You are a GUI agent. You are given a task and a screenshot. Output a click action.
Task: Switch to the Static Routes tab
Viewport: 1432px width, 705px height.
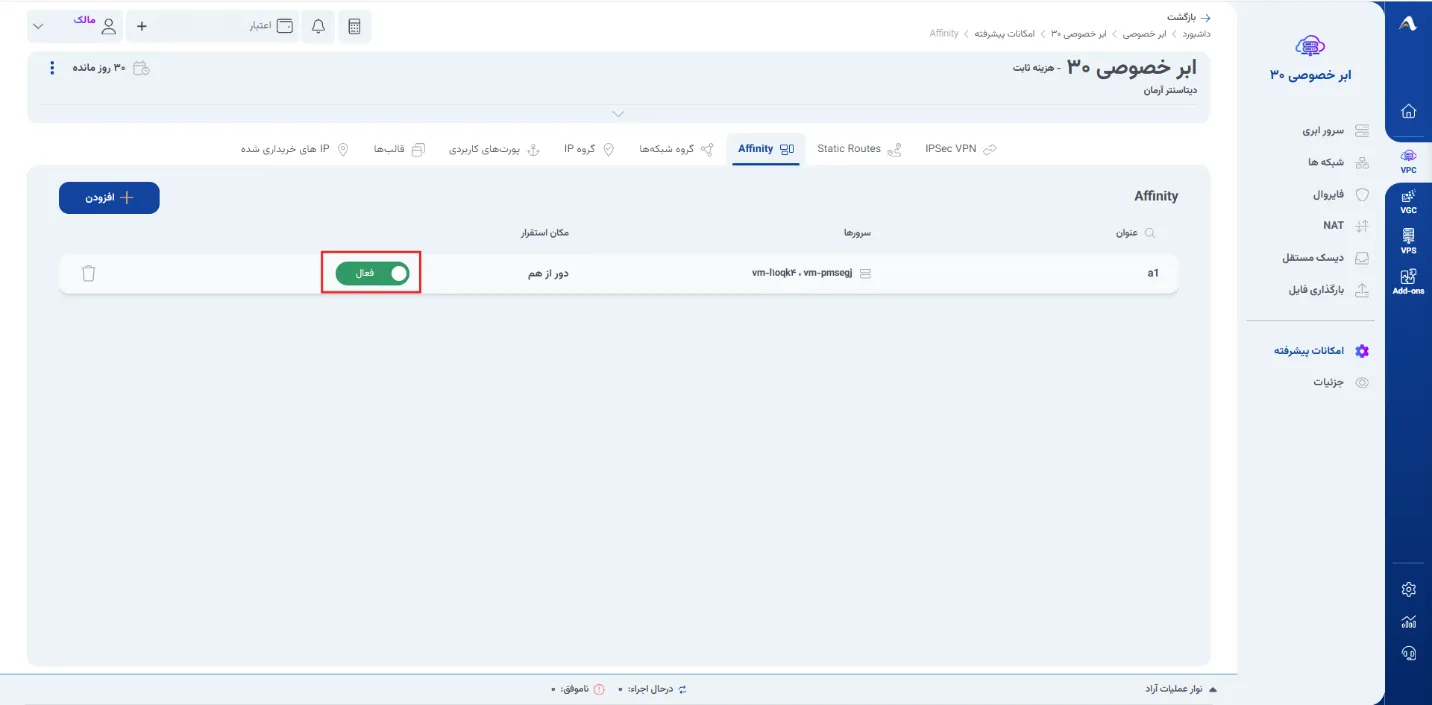859,149
